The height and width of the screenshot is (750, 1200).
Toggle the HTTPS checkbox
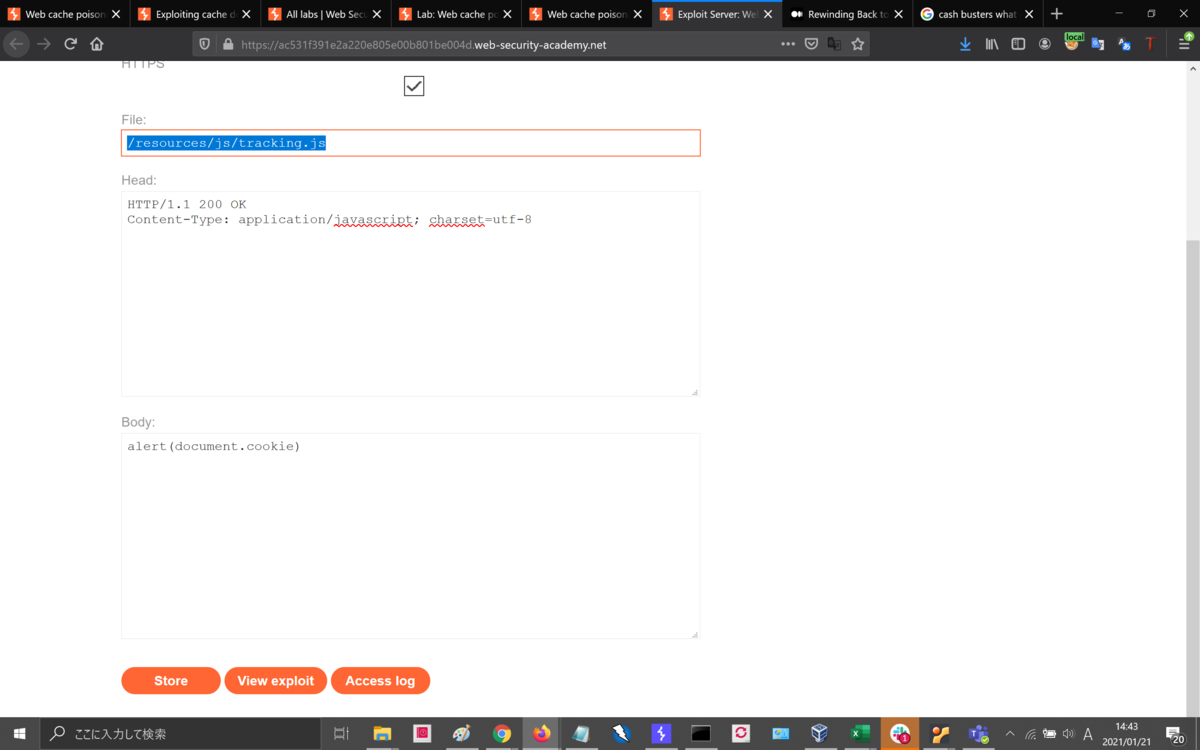pyautogui.click(x=414, y=86)
